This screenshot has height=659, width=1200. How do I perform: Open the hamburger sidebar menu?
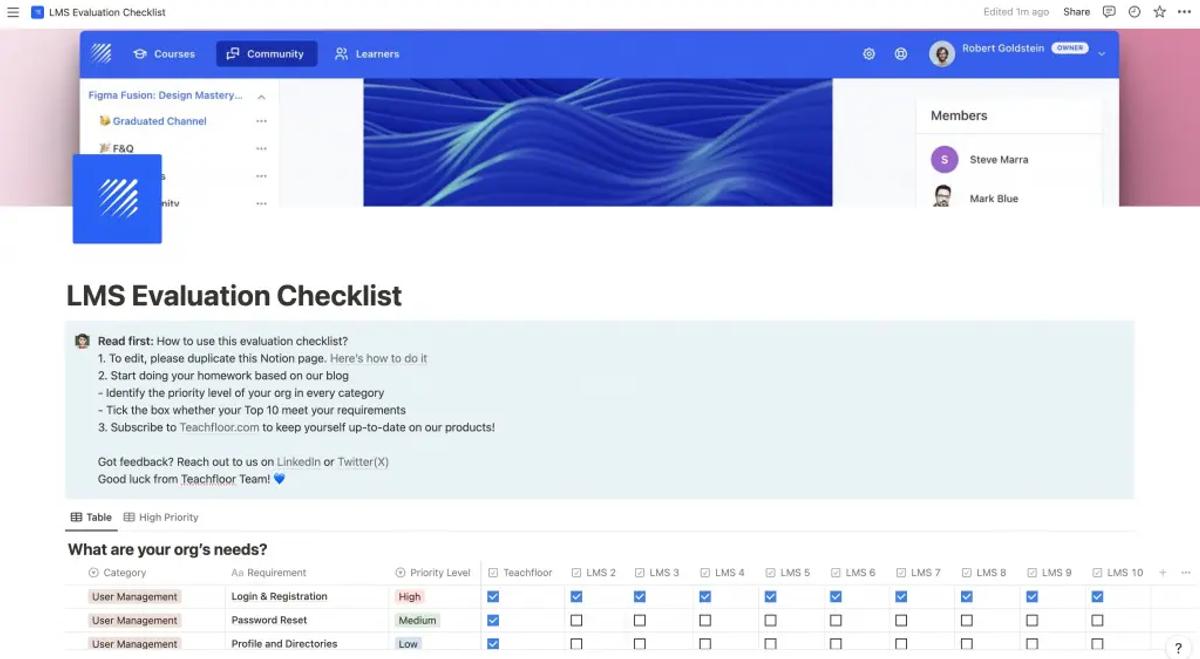[13, 12]
